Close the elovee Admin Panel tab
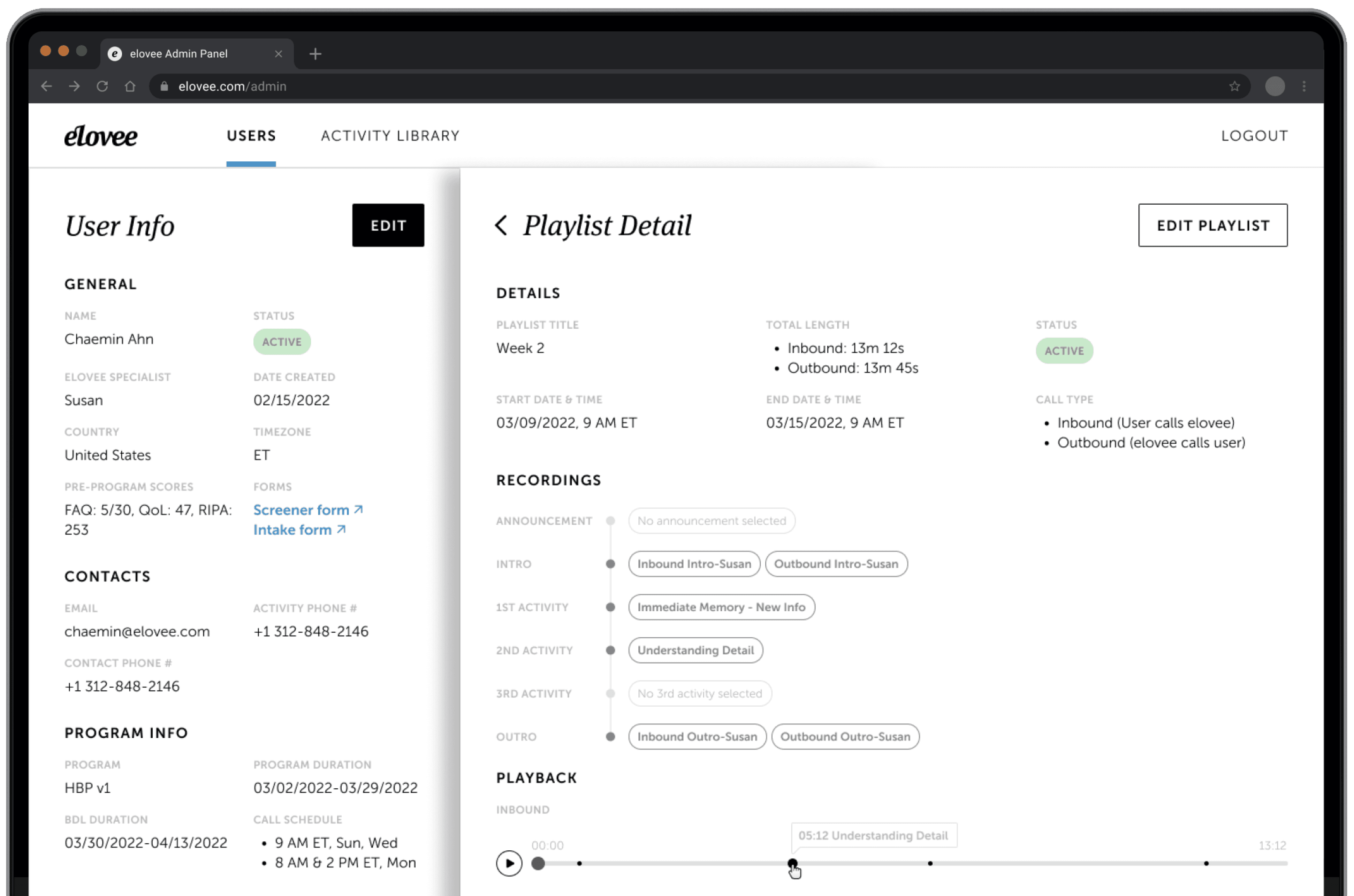Screen dimensions: 1354x896 point(279,54)
